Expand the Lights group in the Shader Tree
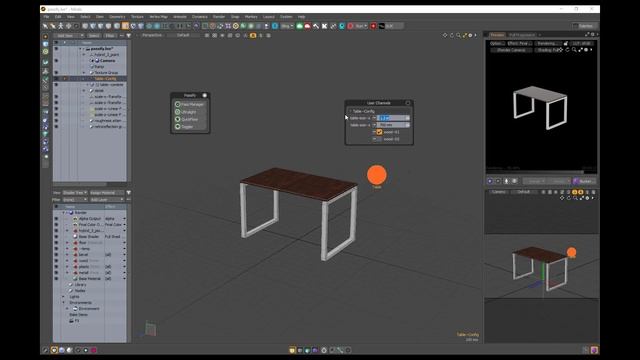Image resolution: width=640 pixels, height=360 pixels. (64, 297)
